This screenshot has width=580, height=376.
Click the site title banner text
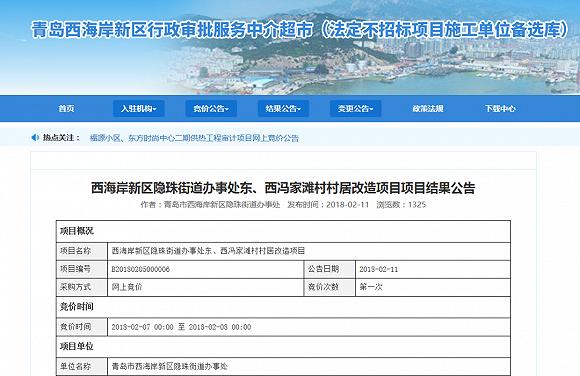pos(299,30)
